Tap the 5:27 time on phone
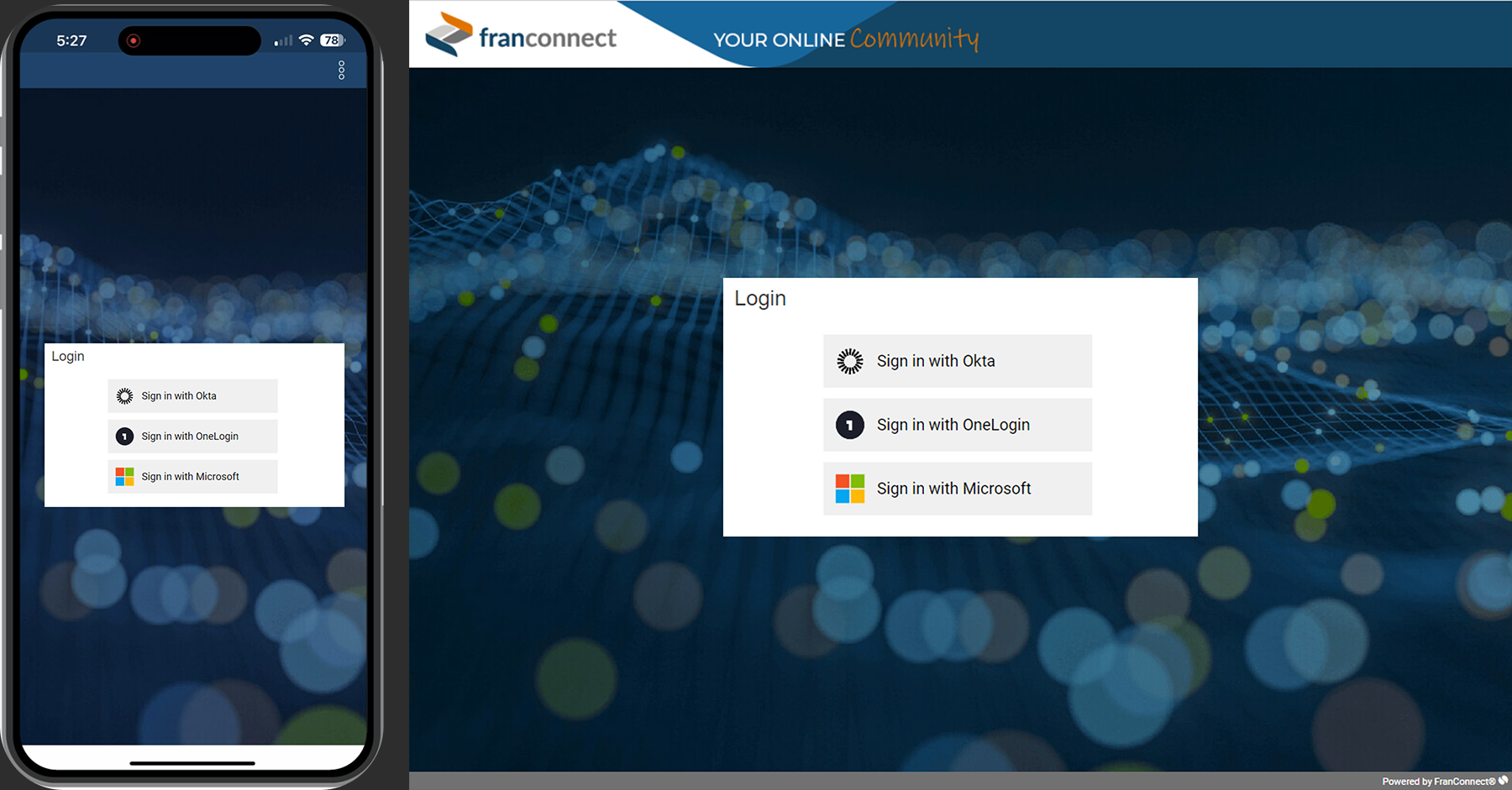The image size is (1512, 790). 71,40
